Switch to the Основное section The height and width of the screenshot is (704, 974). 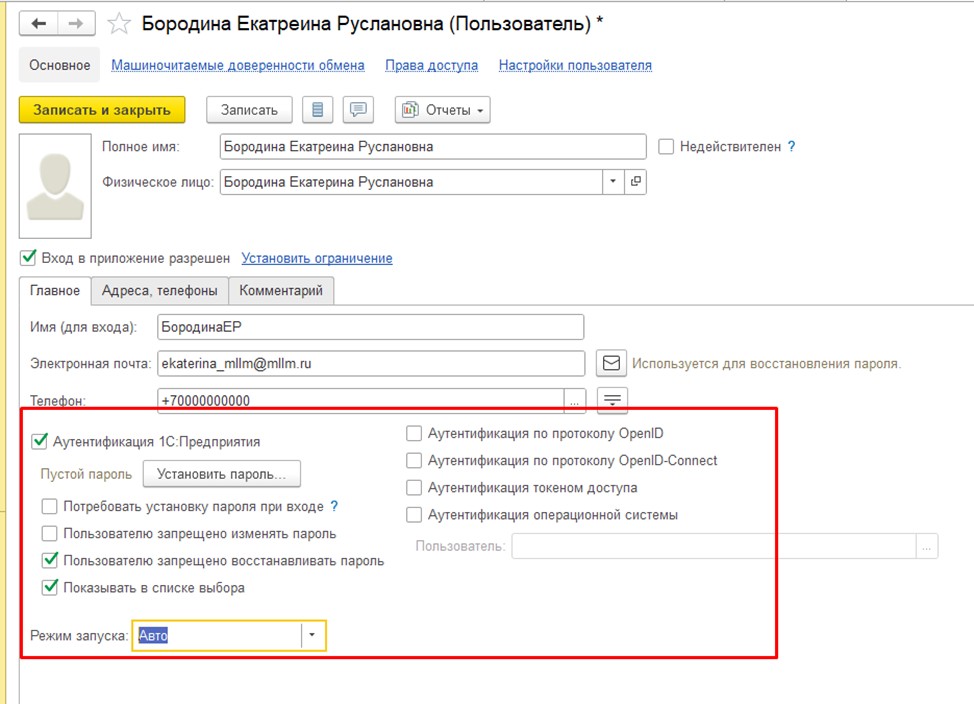pyautogui.click(x=60, y=65)
